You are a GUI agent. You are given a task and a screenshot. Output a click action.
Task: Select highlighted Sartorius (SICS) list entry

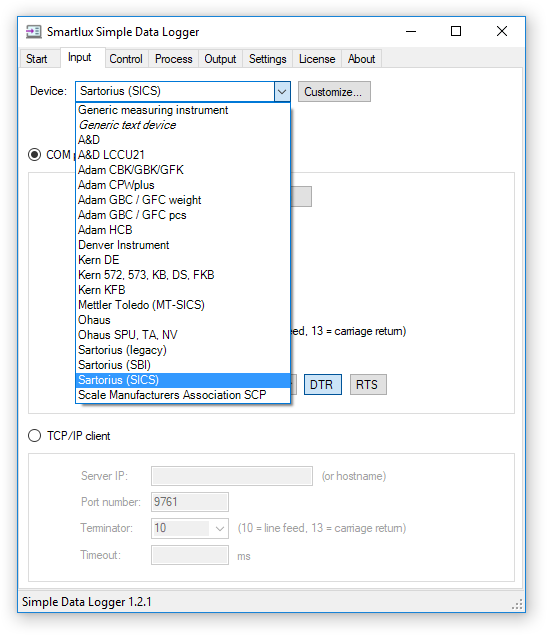tap(183, 380)
